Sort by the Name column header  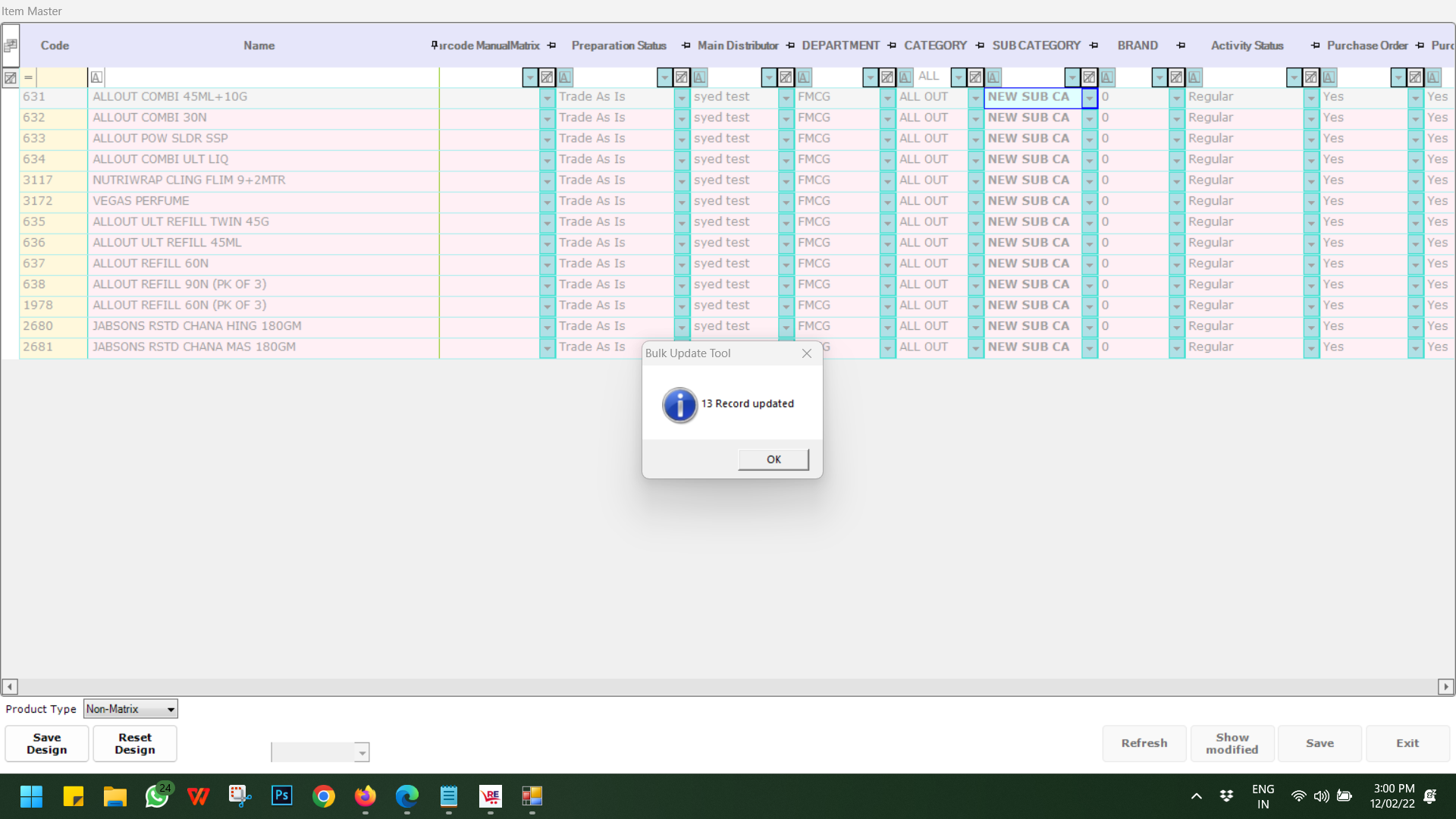click(259, 45)
